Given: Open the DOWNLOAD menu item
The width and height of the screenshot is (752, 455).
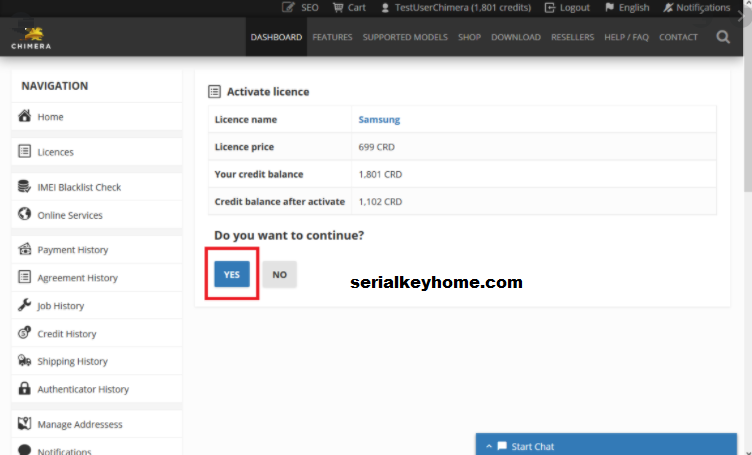Looking at the screenshot, I should coord(516,37).
